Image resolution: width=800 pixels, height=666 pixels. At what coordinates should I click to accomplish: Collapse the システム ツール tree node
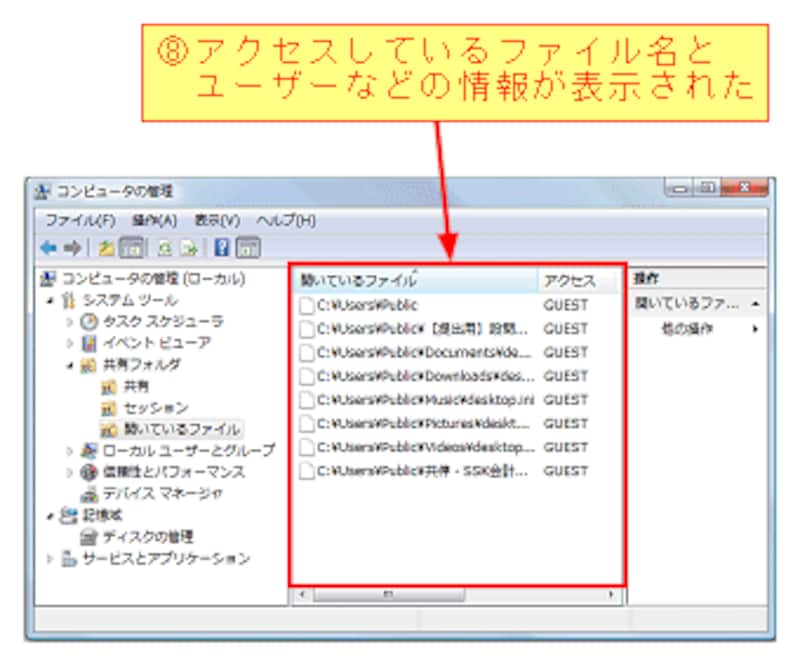pyautogui.click(x=50, y=300)
